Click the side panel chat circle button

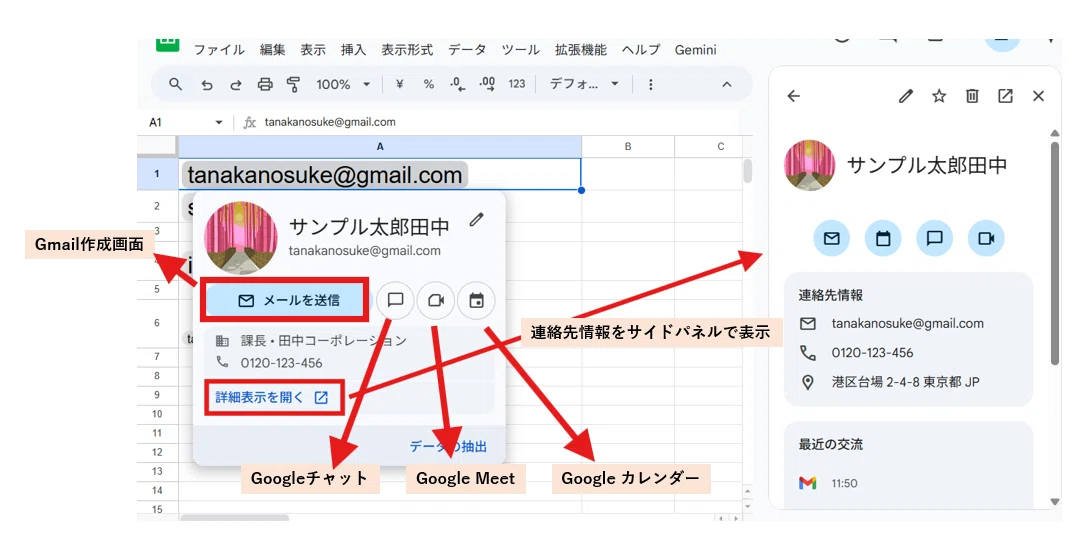pos(935,238)
